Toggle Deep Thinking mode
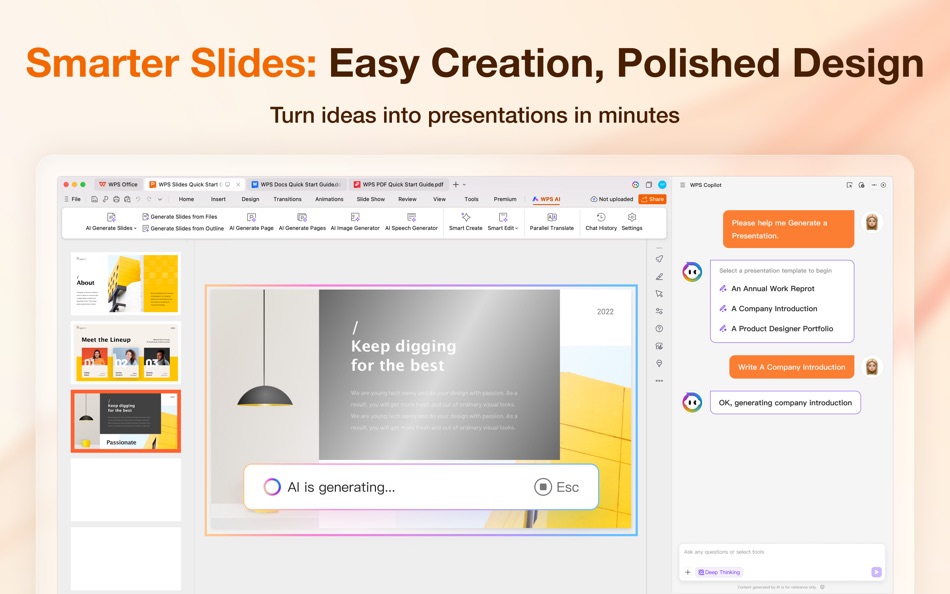950x594 pixels. pyautogui.click(x=720, y=572)
